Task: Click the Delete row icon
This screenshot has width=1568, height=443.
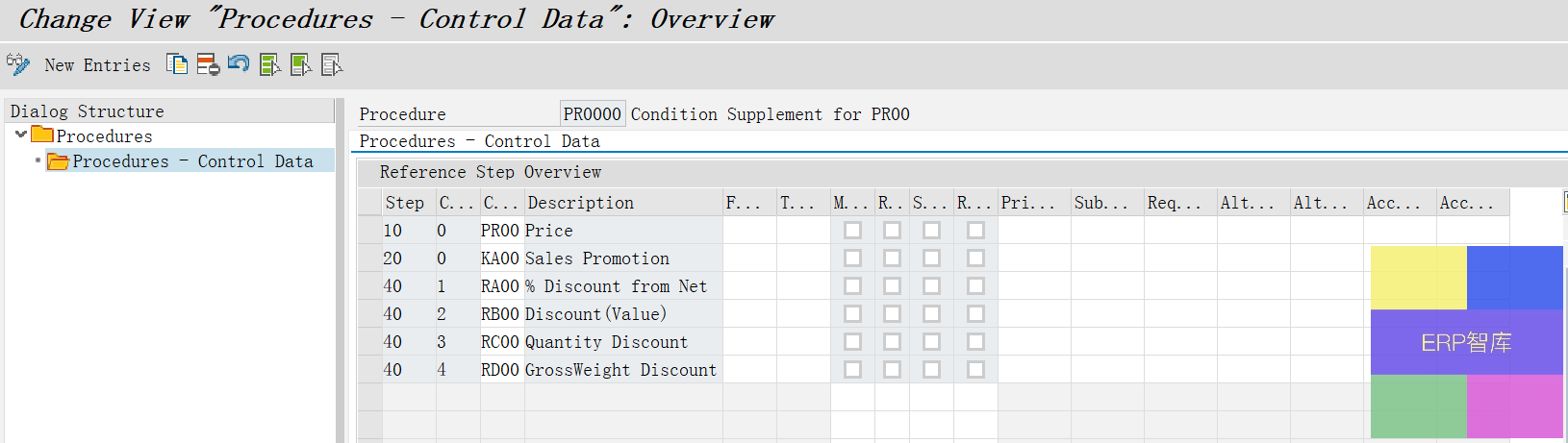Action: coord(208,64)
